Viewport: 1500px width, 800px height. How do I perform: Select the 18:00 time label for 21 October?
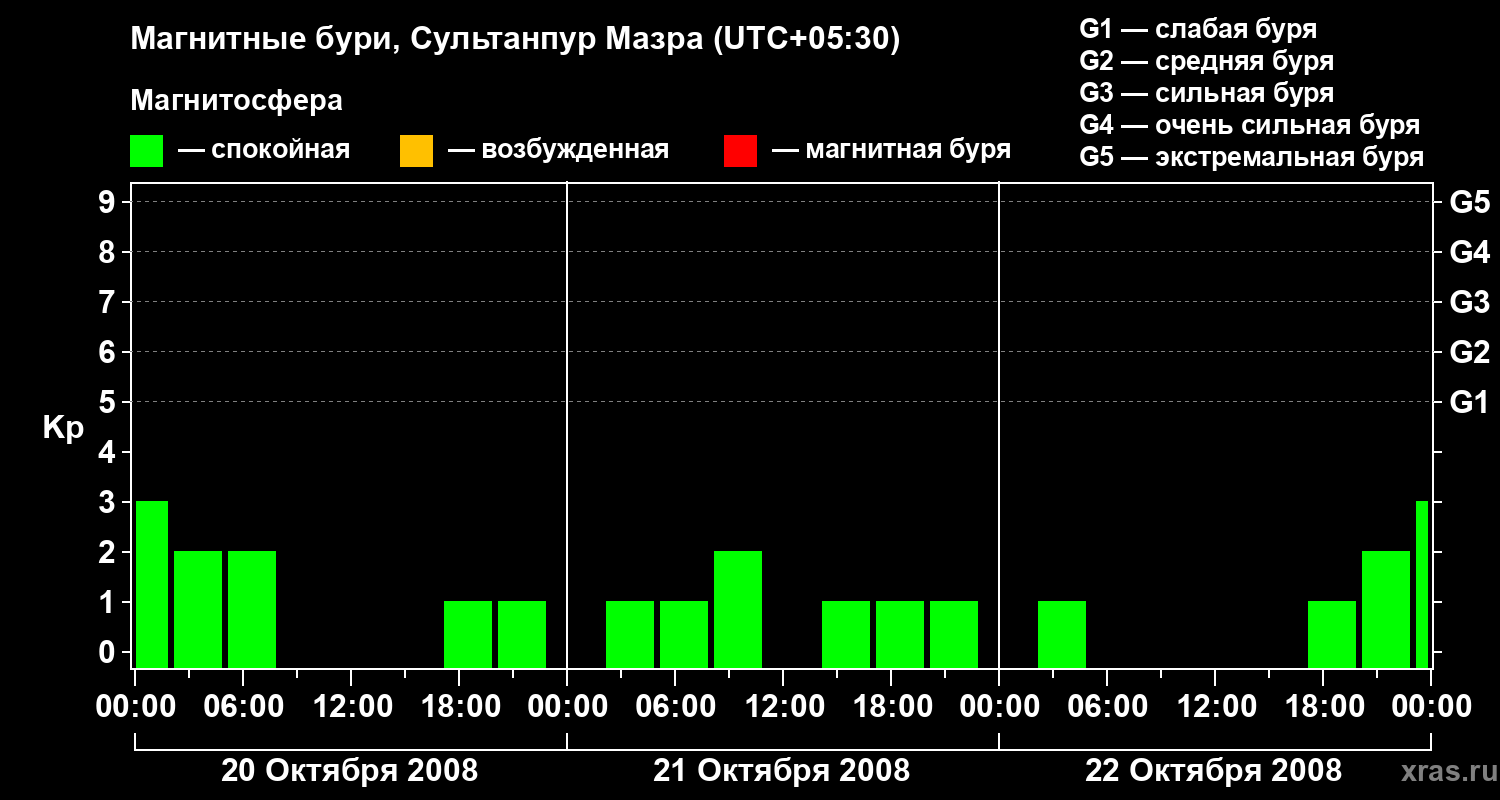click(x=891, y=707)
